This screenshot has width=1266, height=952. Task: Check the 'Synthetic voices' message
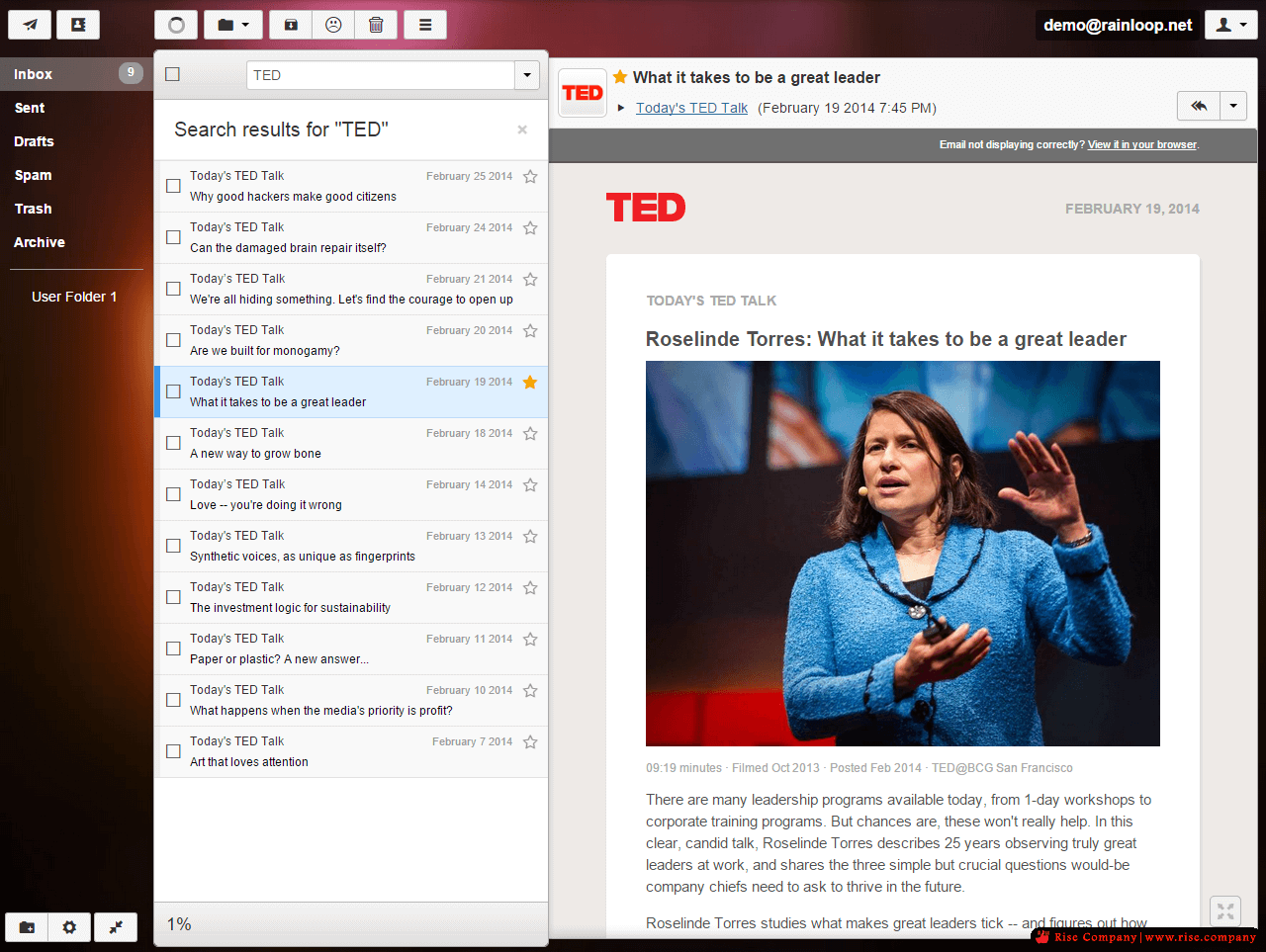pyautogui.click(x=173, y=546)
